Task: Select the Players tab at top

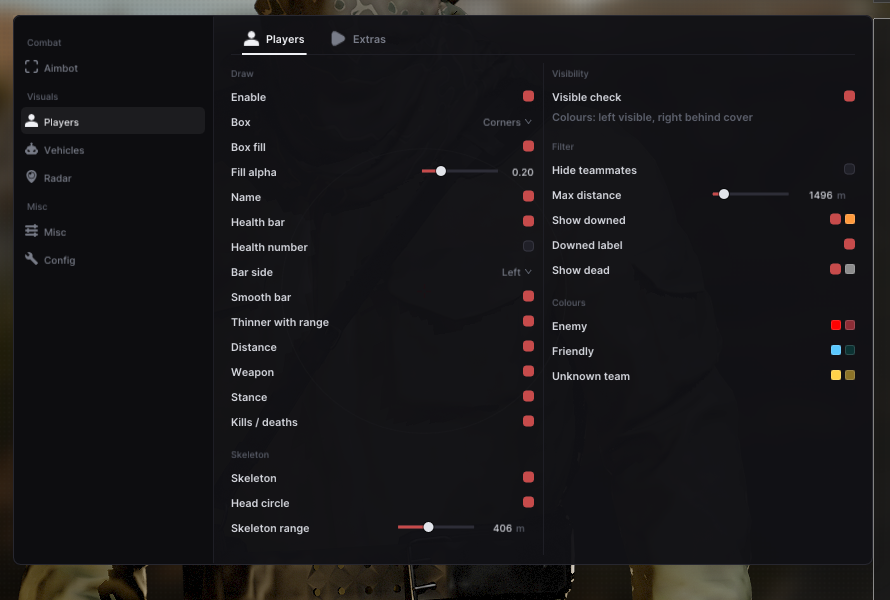Action: pos(274,39)
